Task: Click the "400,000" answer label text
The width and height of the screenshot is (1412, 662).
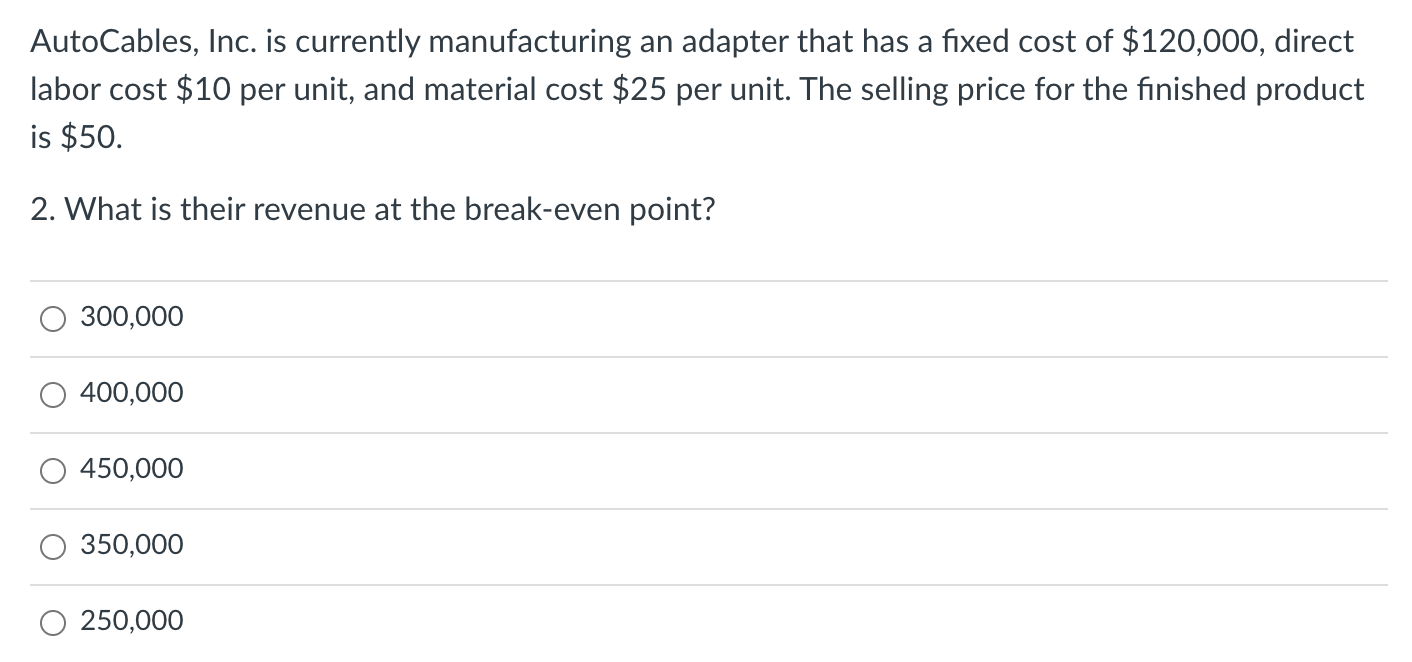Action: coord(132,394)
